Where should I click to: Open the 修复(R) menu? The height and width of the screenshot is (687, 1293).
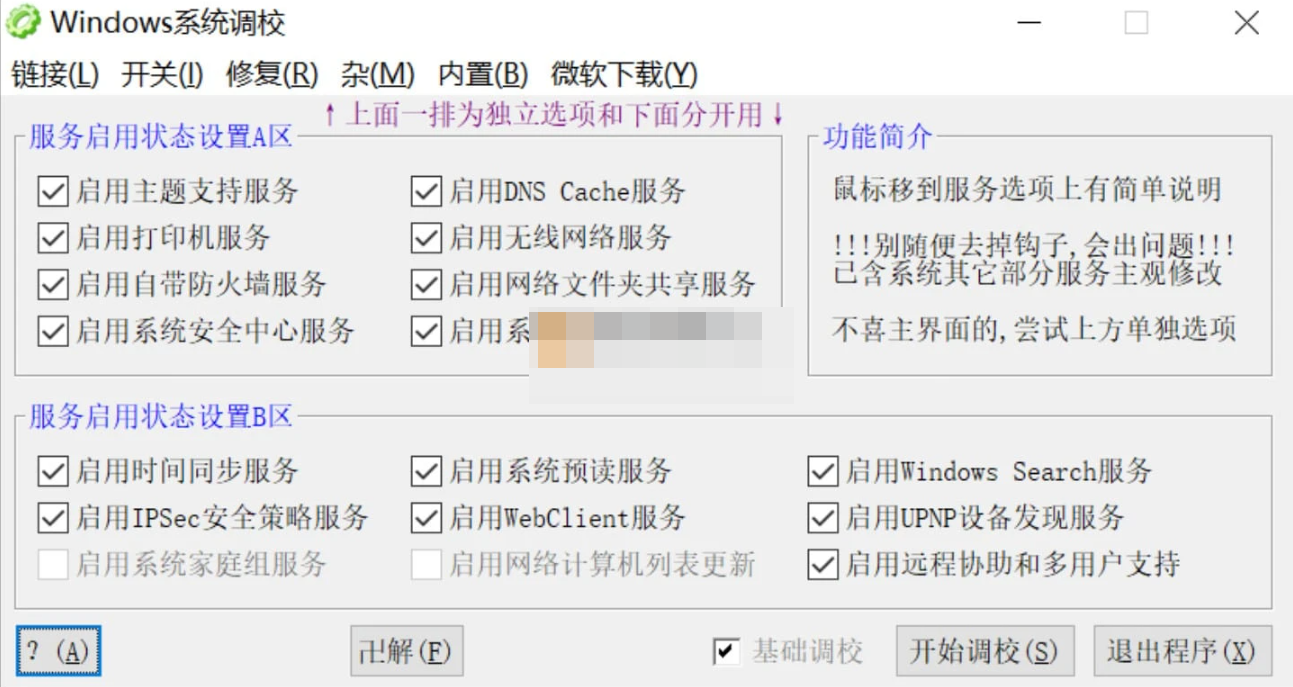tap(269, 74)
